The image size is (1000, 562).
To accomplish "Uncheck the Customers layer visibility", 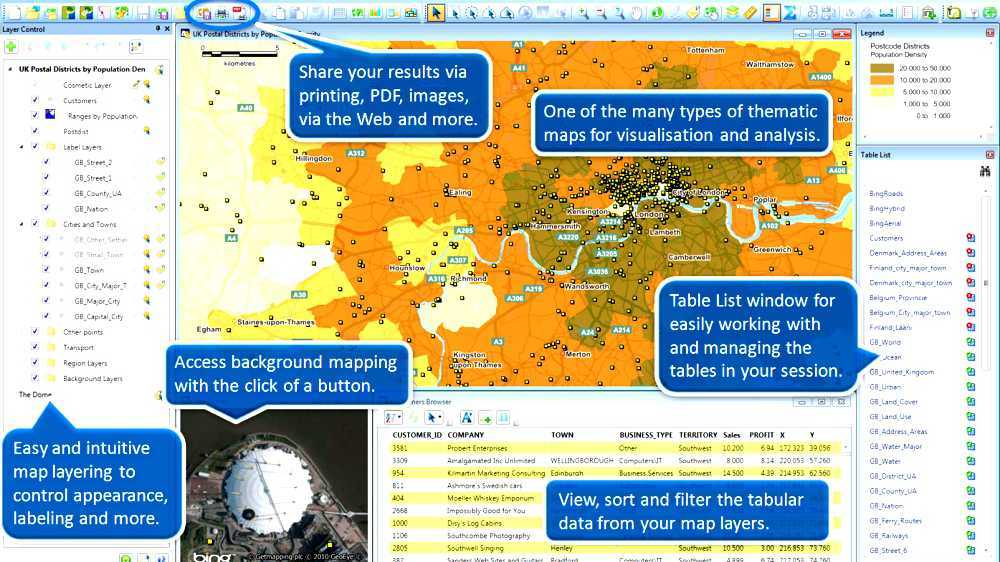I will click(x=34, y=100).
